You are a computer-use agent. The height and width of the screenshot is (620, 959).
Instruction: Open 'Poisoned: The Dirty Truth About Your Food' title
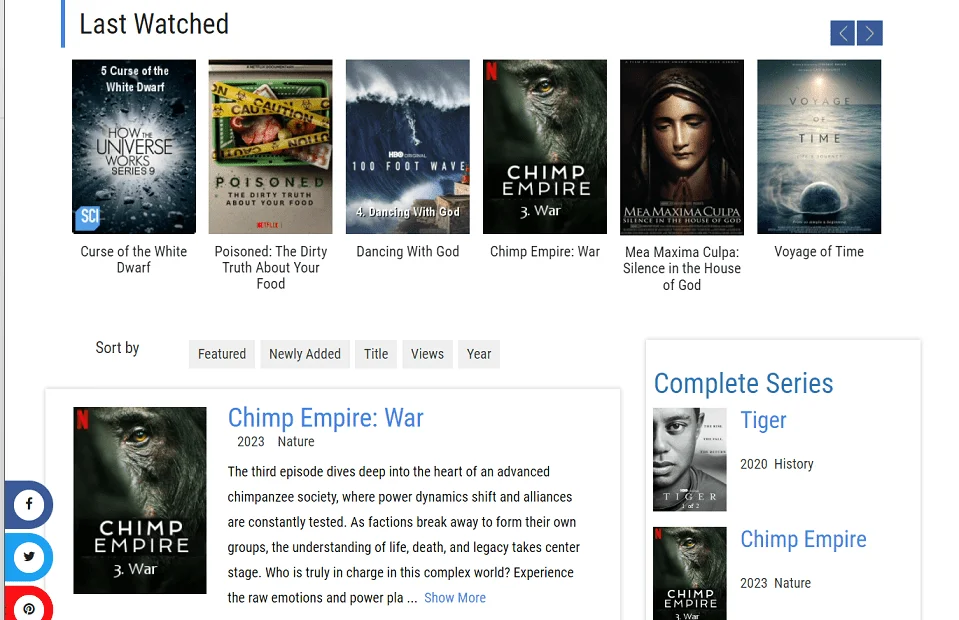coord(270,267)
